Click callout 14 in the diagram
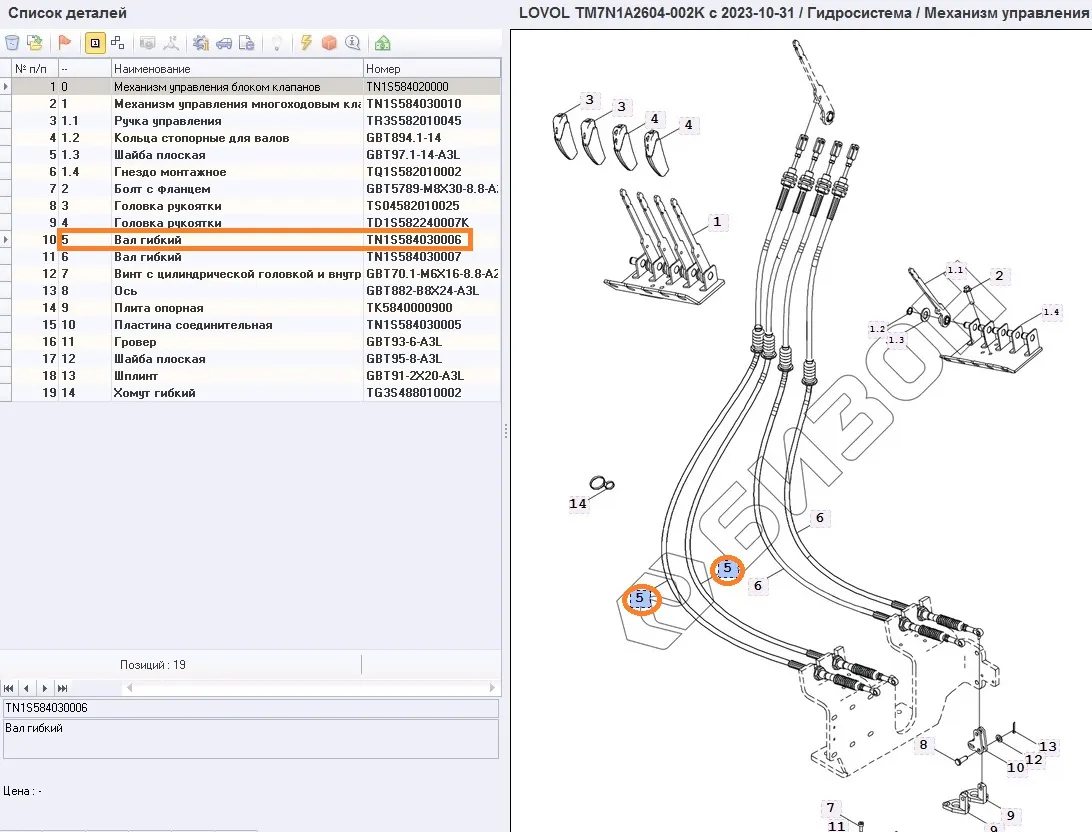 click(578, 504)
